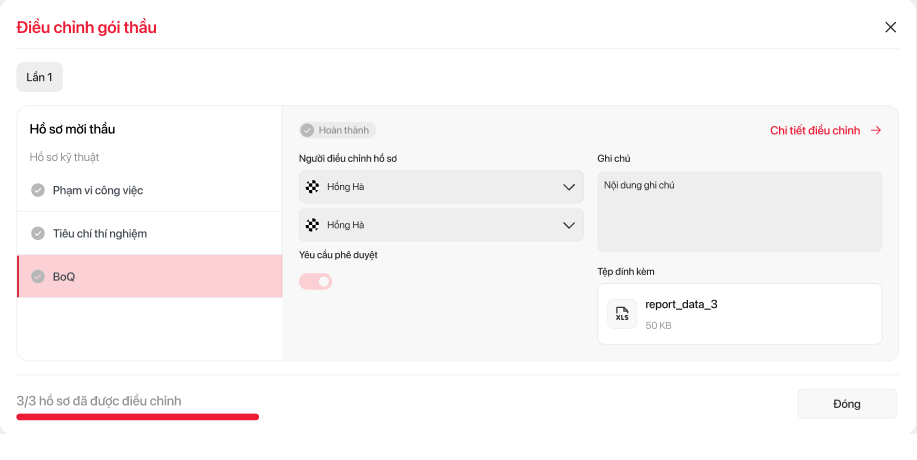Click the check icon beside Tiêu chí thí nghiệm
Image resolution: width=917 pixels, height=460 pixels.
(38, 233)
